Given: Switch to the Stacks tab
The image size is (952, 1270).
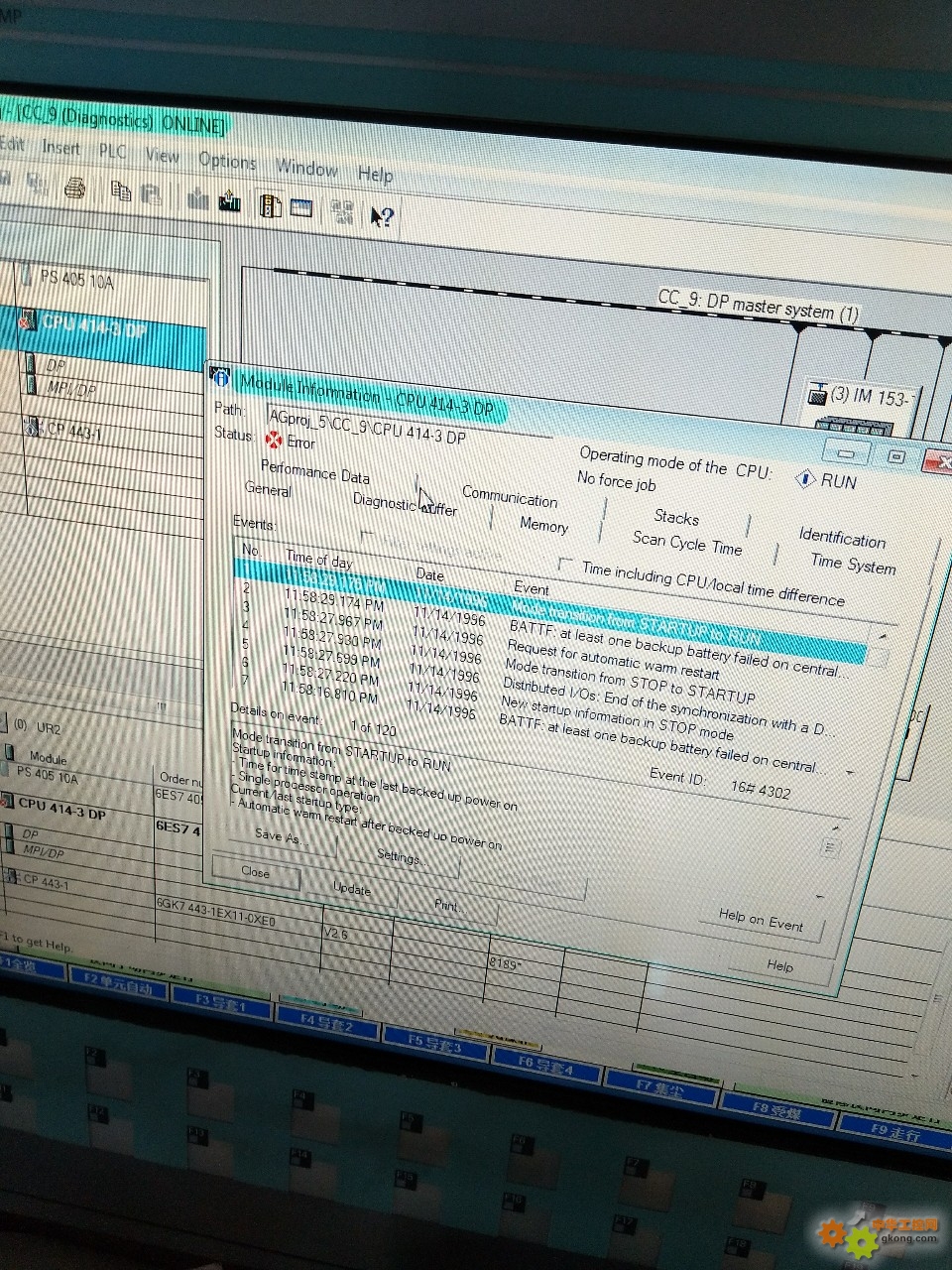Looking at the screenshot, I should pyautogui.click(x=676, y=517).
